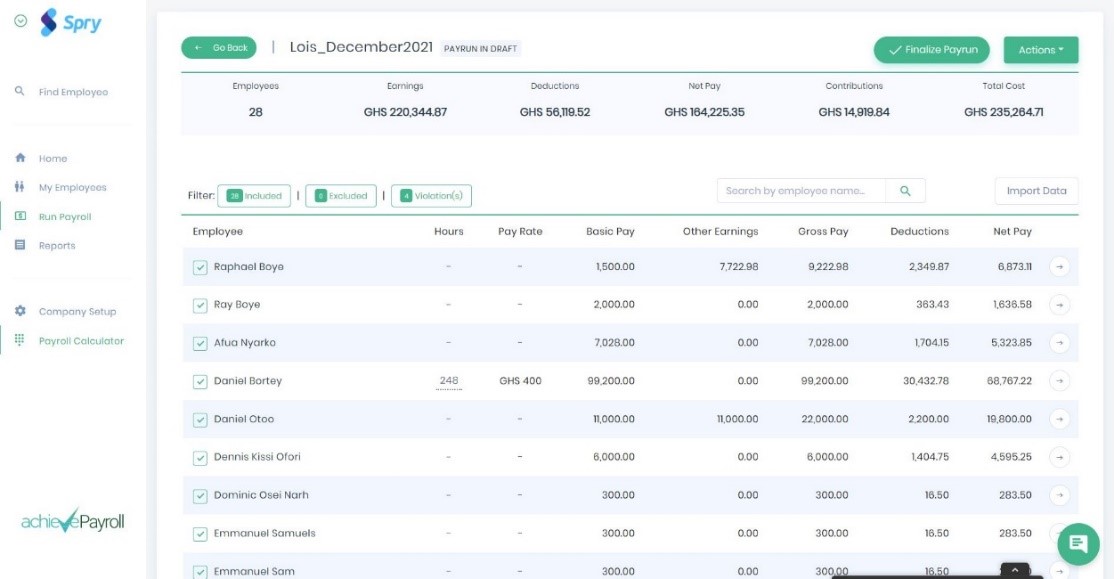Open Dominic Osei Narh details arrow

(x=1059, y=494)
